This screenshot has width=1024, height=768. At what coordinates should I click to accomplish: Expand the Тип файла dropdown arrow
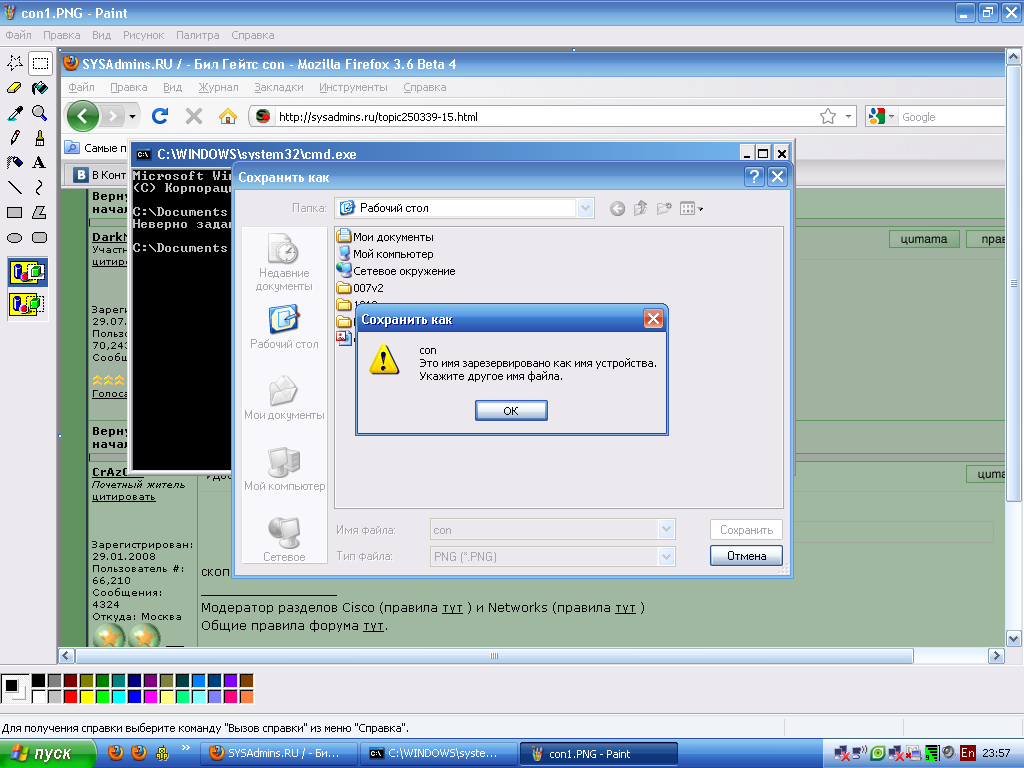pyautogui.click(x=666, y=556)
